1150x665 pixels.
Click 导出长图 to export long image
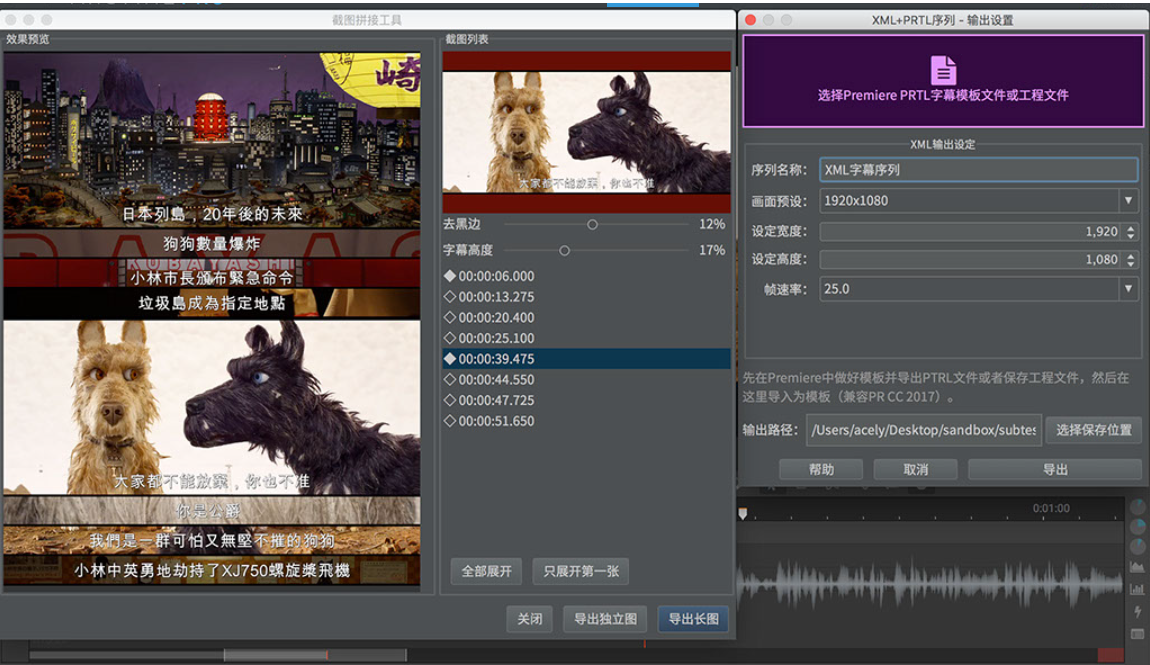click(693, 618)
